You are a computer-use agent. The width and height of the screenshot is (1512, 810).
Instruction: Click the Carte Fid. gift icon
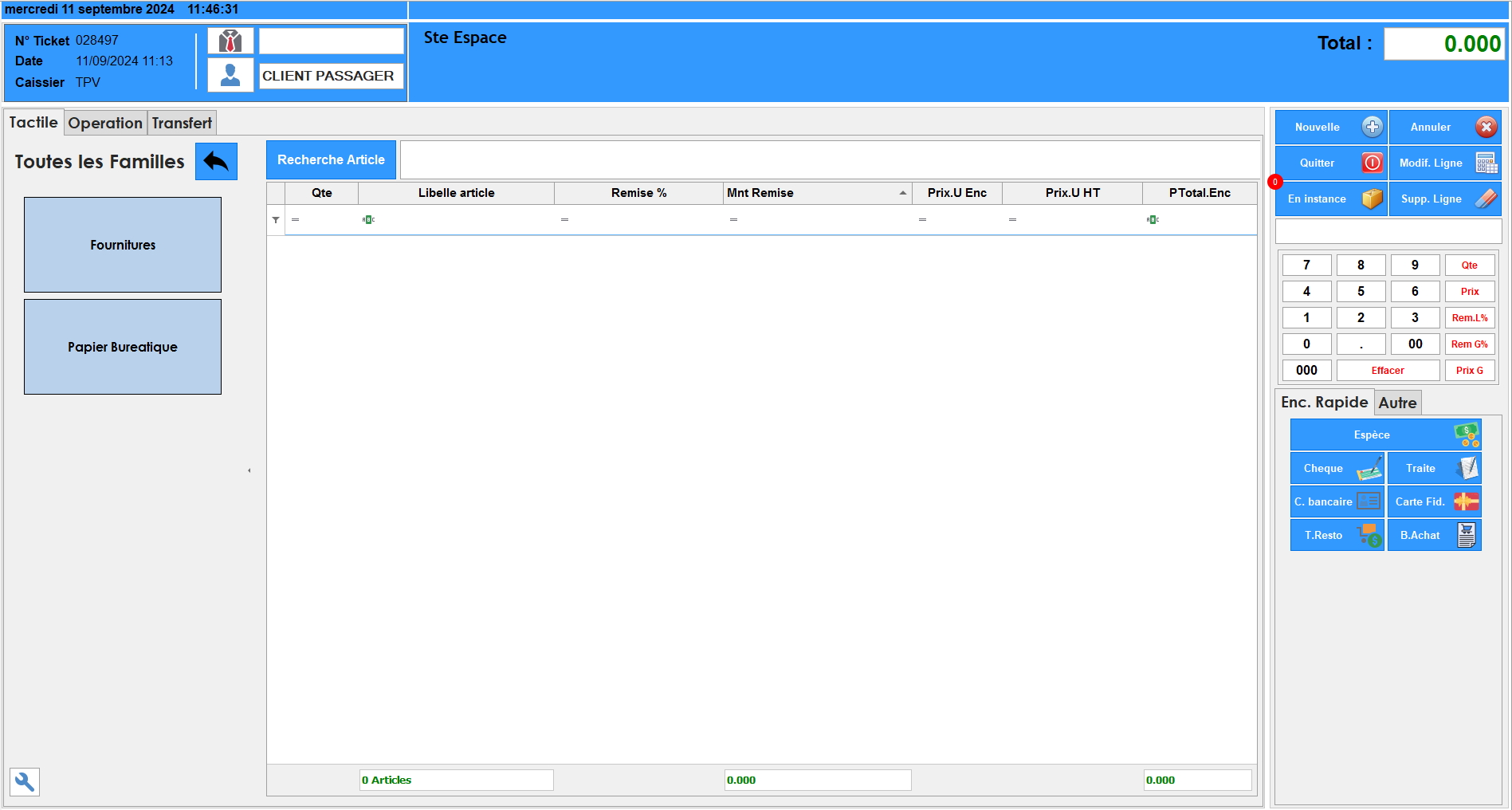click(1467, 501)
